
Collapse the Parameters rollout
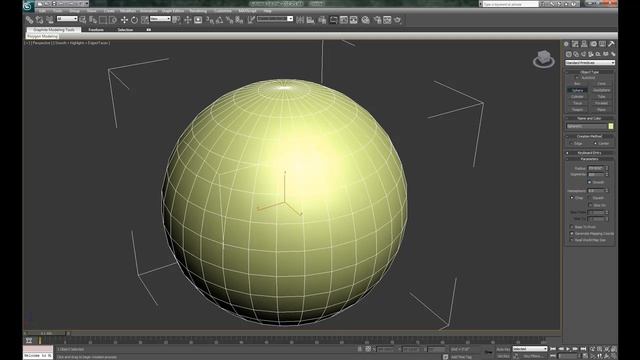pos(590,159)
